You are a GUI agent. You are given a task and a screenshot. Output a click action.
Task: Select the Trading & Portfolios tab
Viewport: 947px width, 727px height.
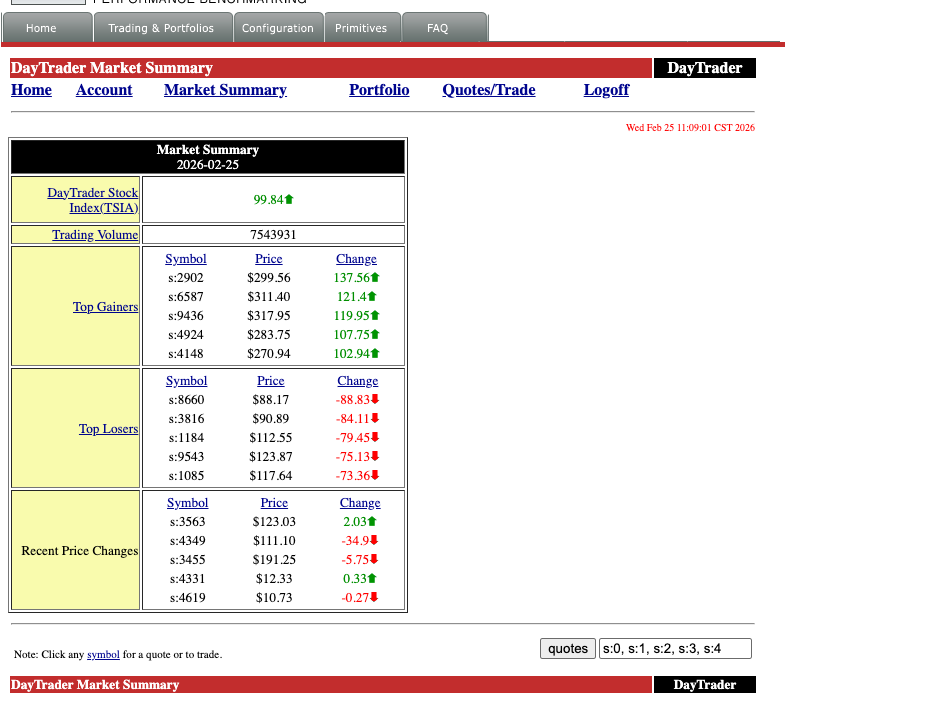(x=162, y=28)
